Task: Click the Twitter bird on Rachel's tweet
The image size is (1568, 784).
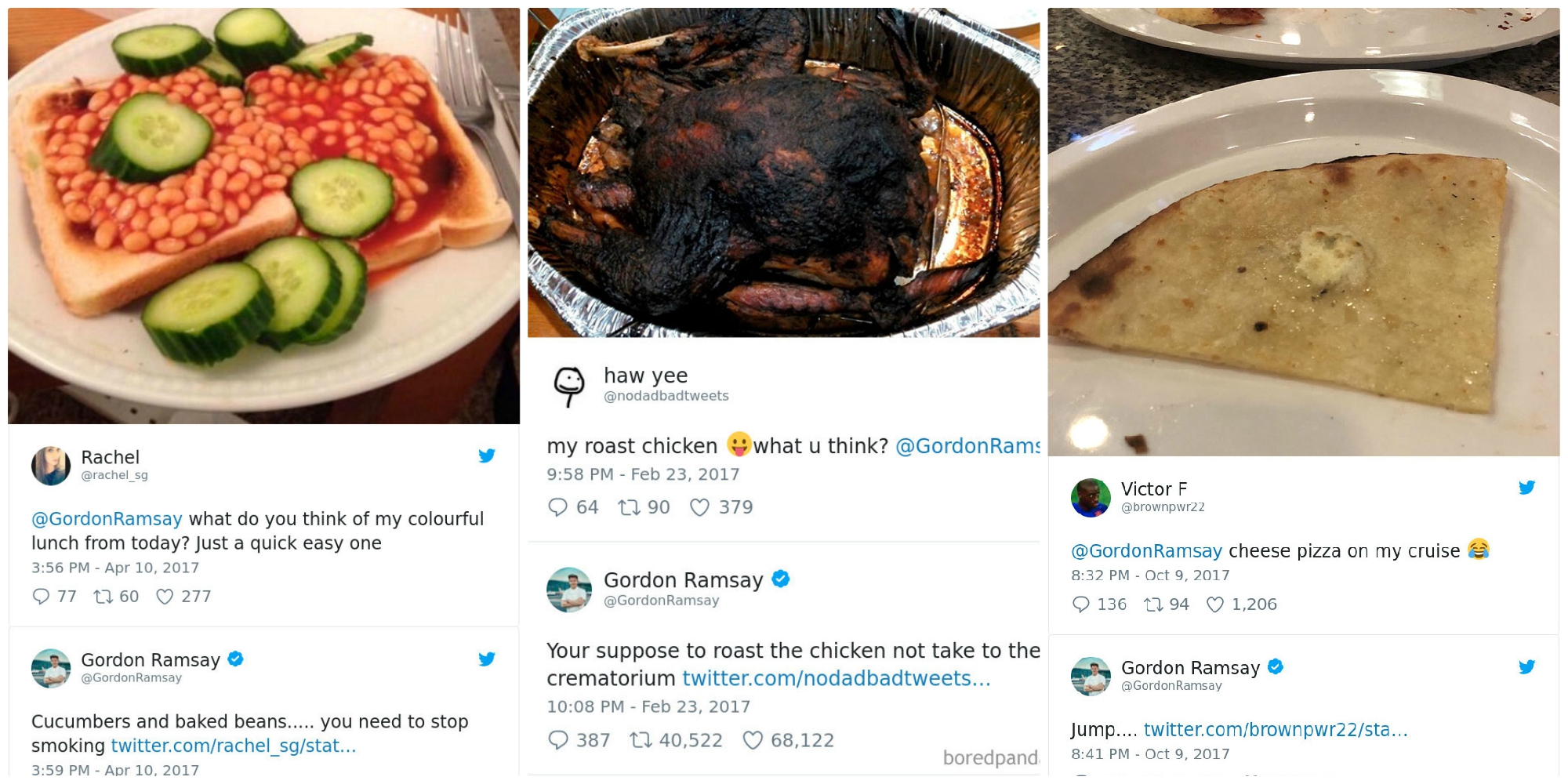Action: (487, 456)
